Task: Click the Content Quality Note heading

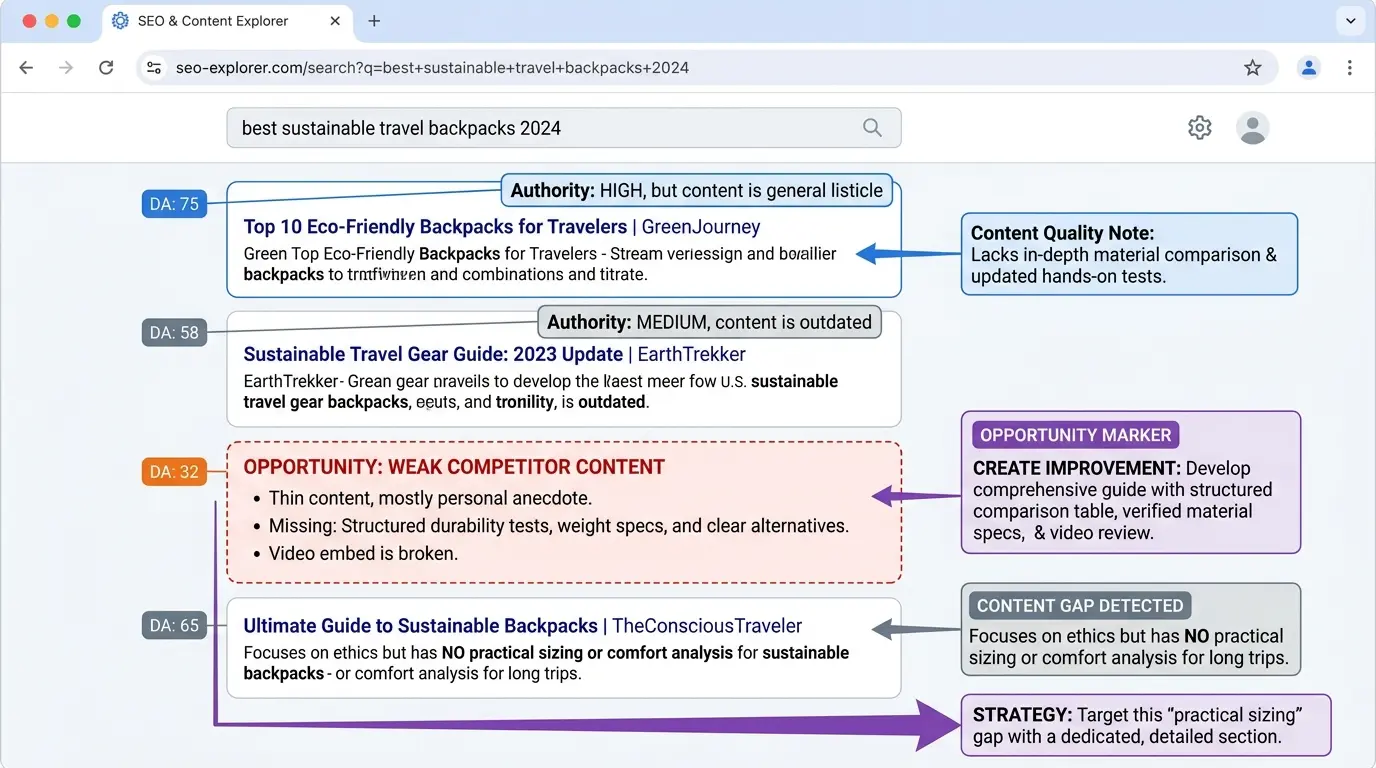Action: 1062,233
